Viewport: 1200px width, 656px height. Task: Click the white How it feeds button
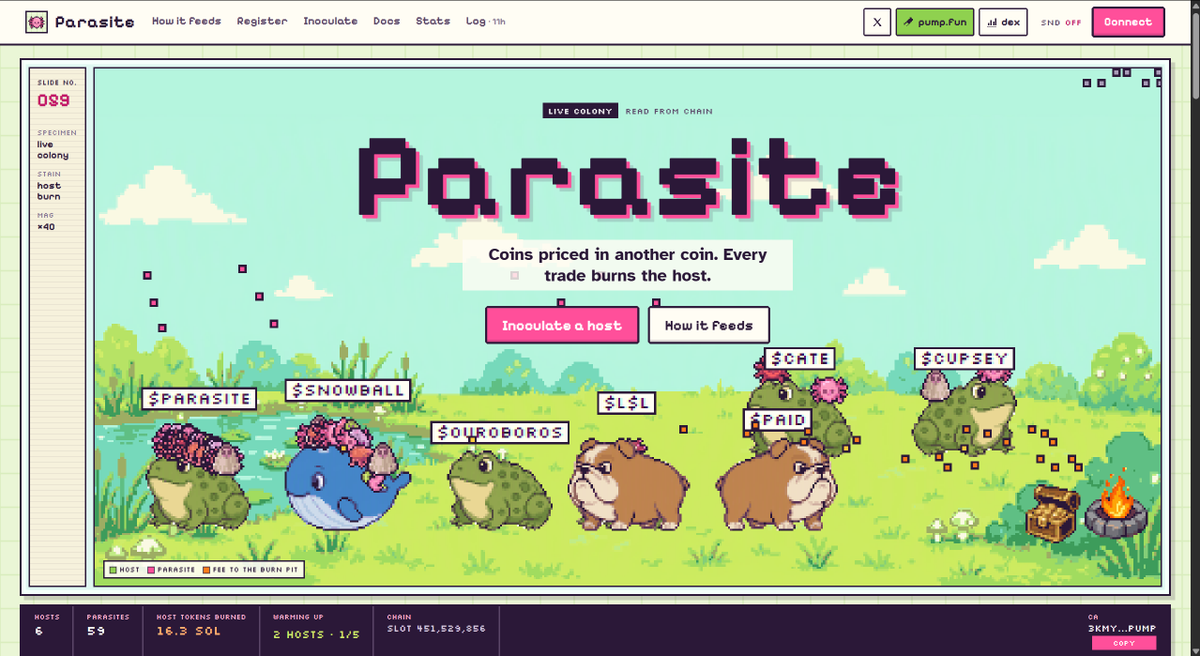click(709, 325)
